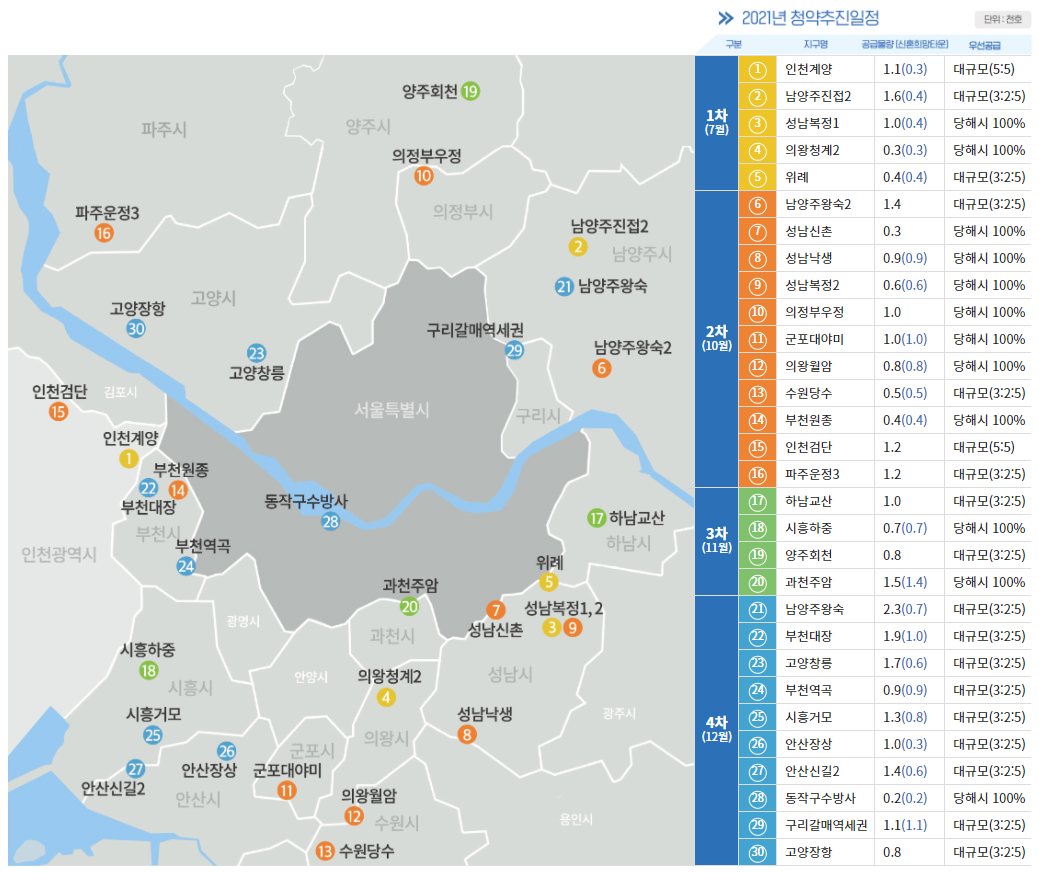Click the title '2021년 청약추진일정'
The image size is (1039, 873).
click(810, 18)
